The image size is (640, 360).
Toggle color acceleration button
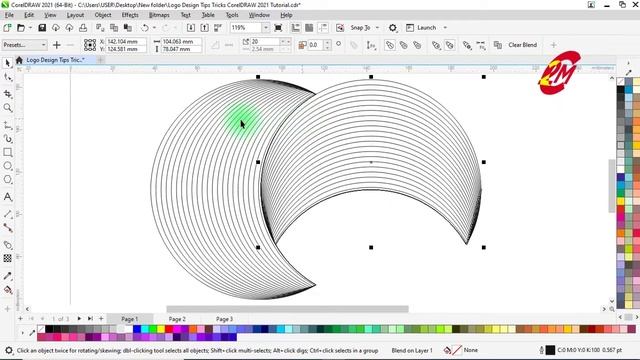coord(450,45)
